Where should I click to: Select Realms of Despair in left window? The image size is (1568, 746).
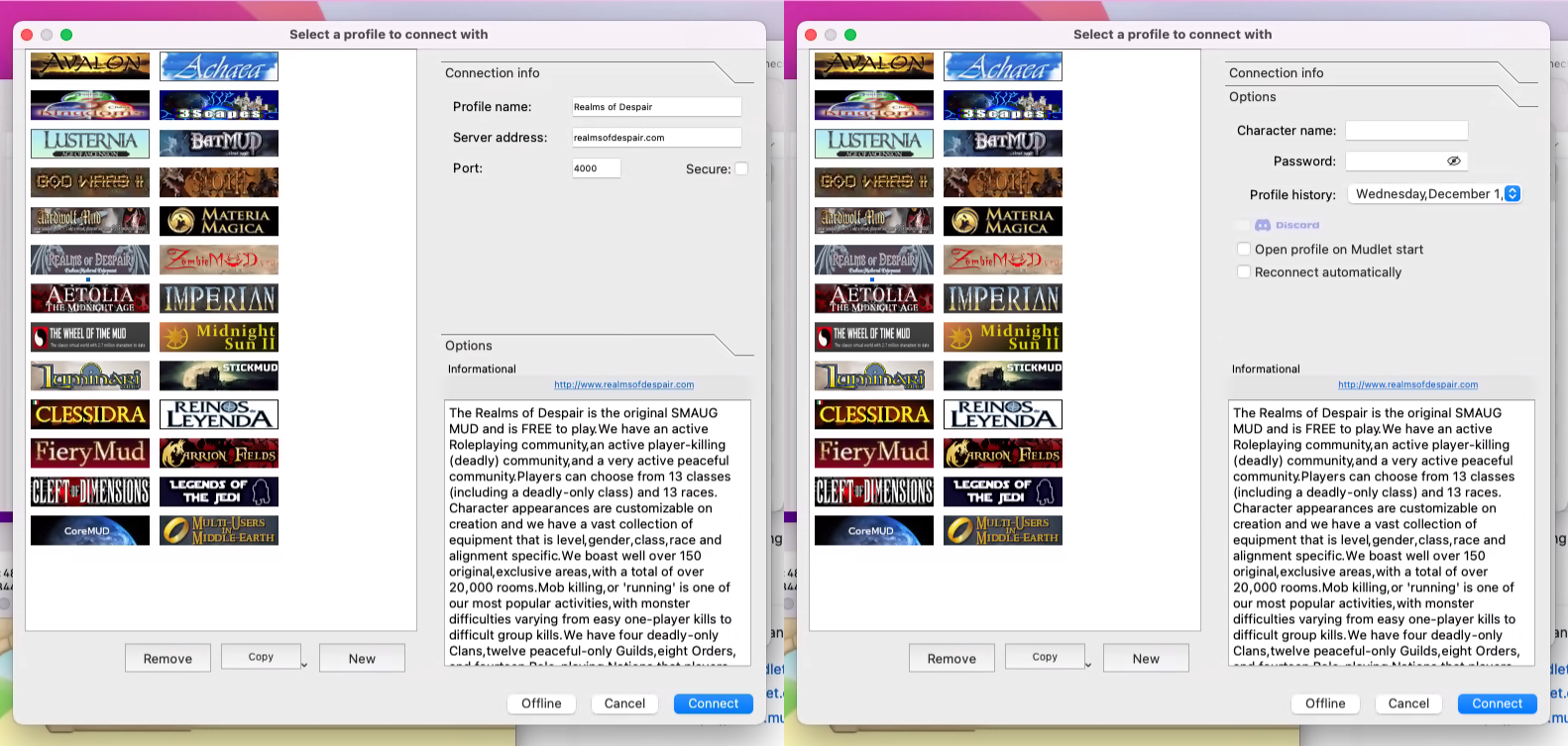[90, 260]
